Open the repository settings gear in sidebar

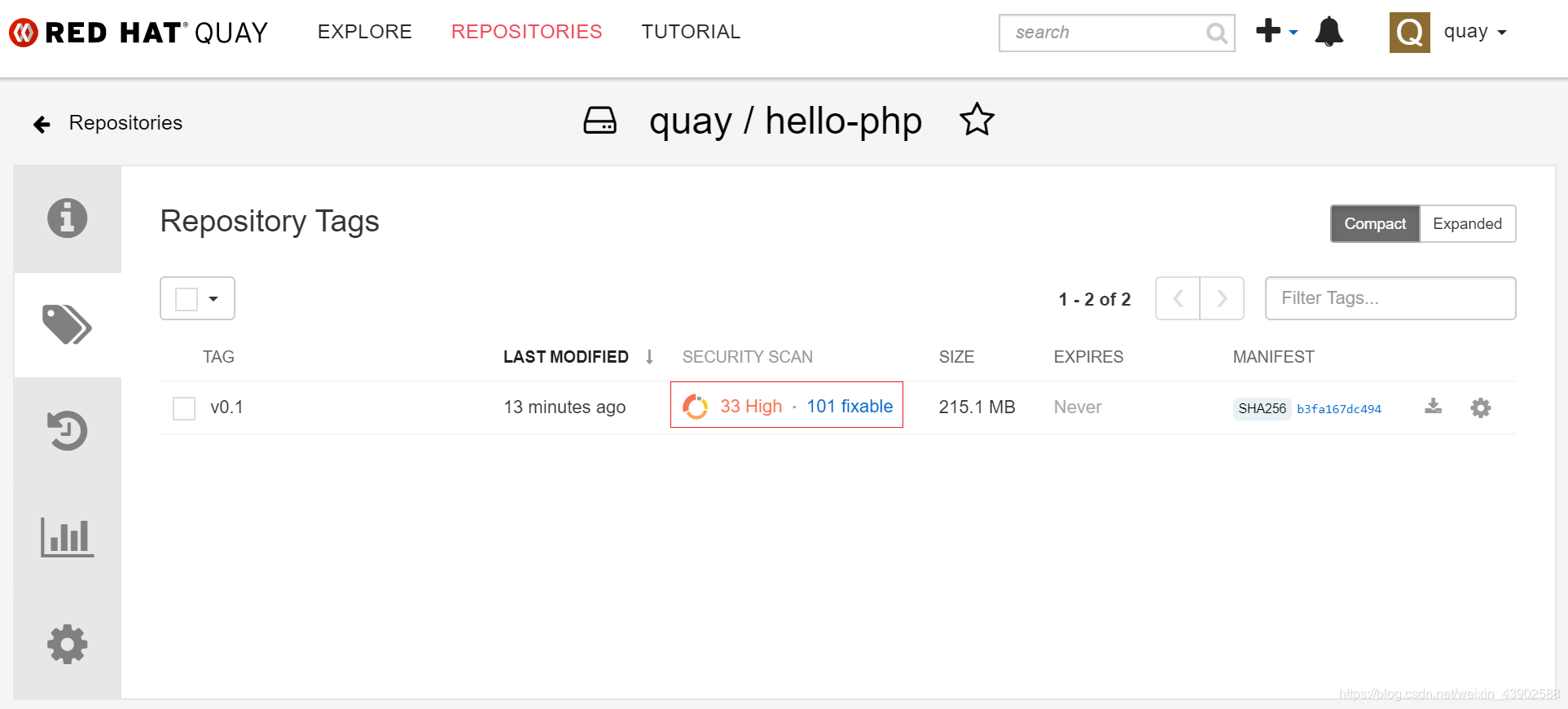68,645
